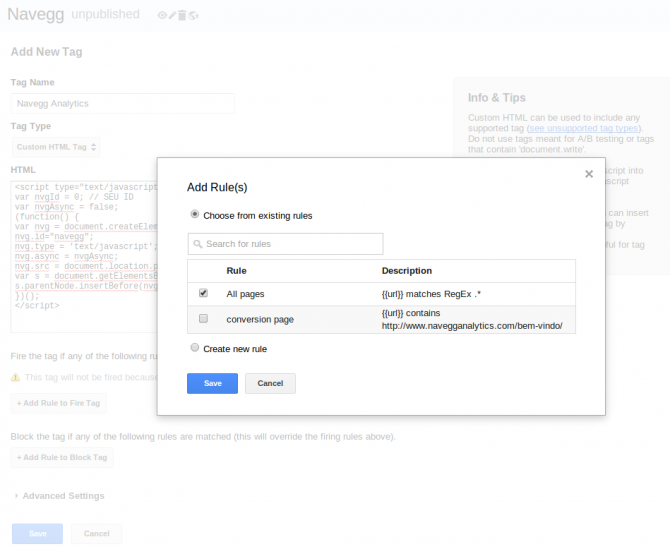This screenshot has height=549, width=670.
Task: Click the warning triangle icon beside tag notice
Action: click(x=15, y=377)
